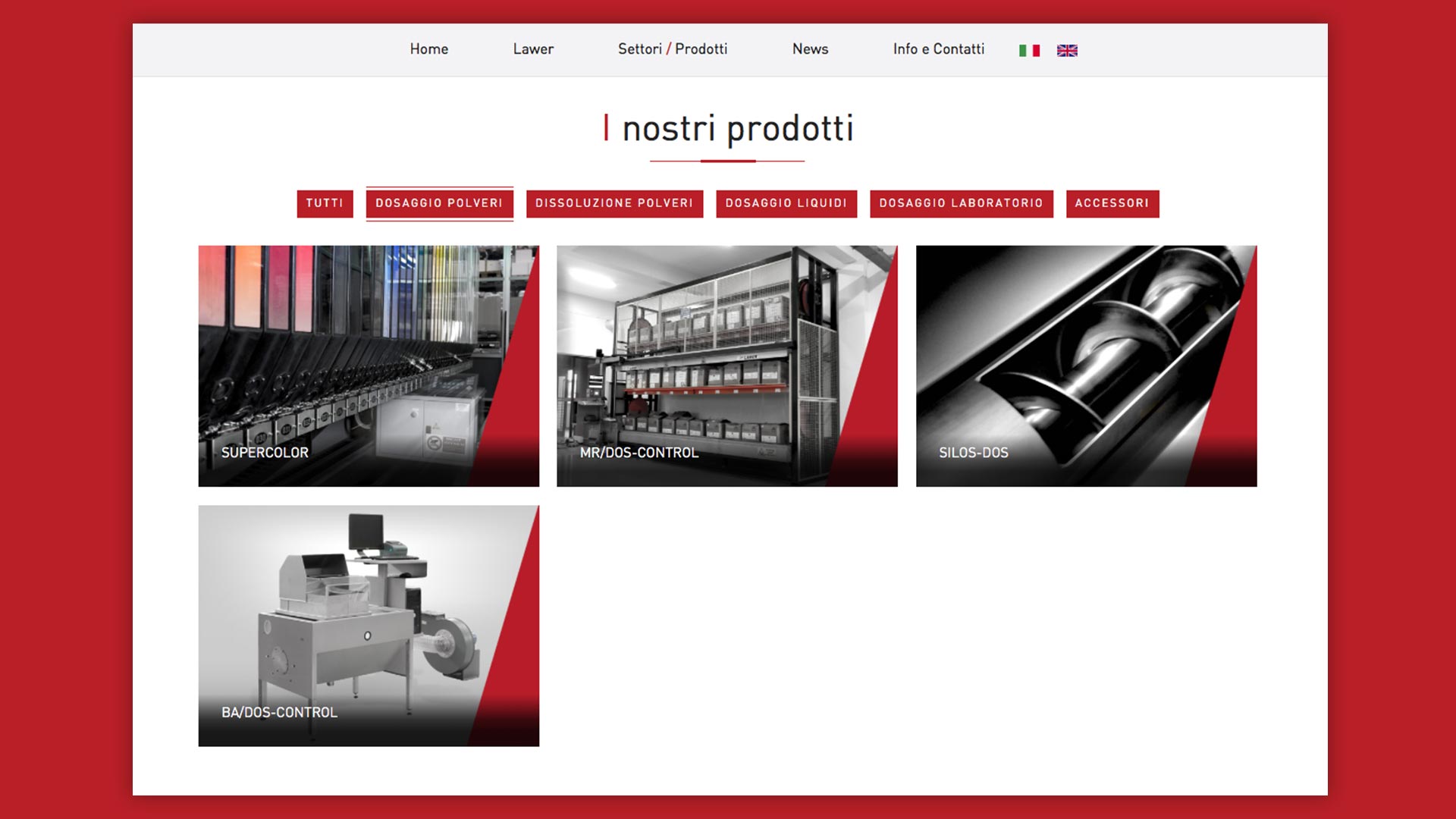Viewport: 1456px width, 819px height.
Task: Open the News page
Action: point(810,49)
